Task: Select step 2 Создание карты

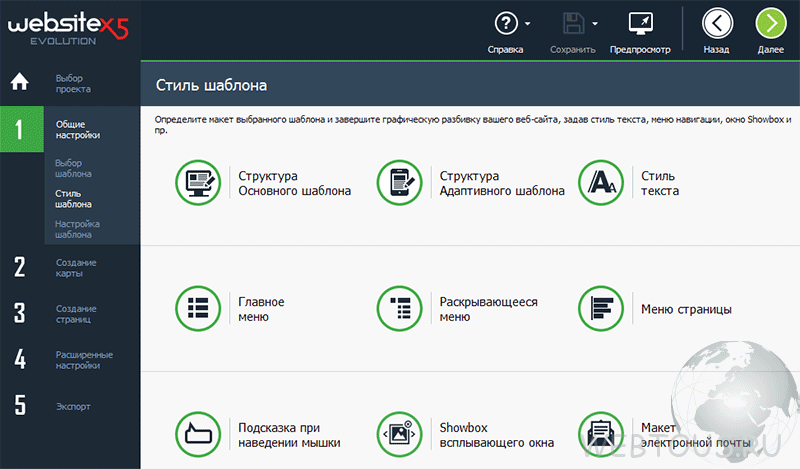Action: [70, 267]
